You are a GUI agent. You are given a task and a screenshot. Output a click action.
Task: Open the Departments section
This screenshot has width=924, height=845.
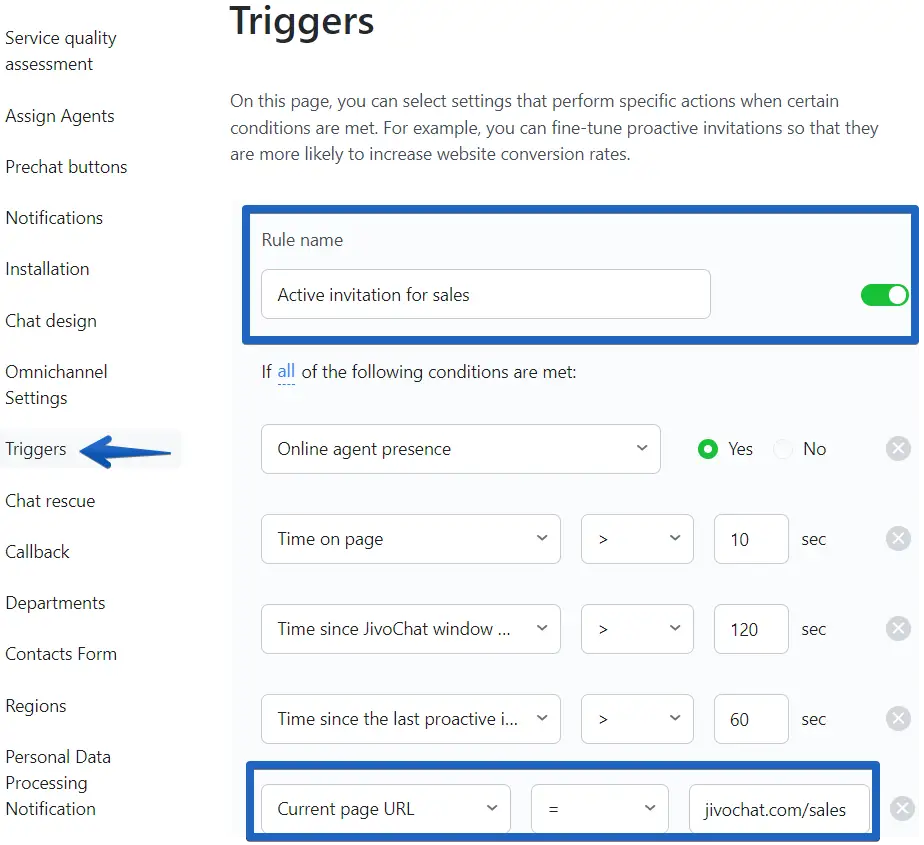(55, 603)
